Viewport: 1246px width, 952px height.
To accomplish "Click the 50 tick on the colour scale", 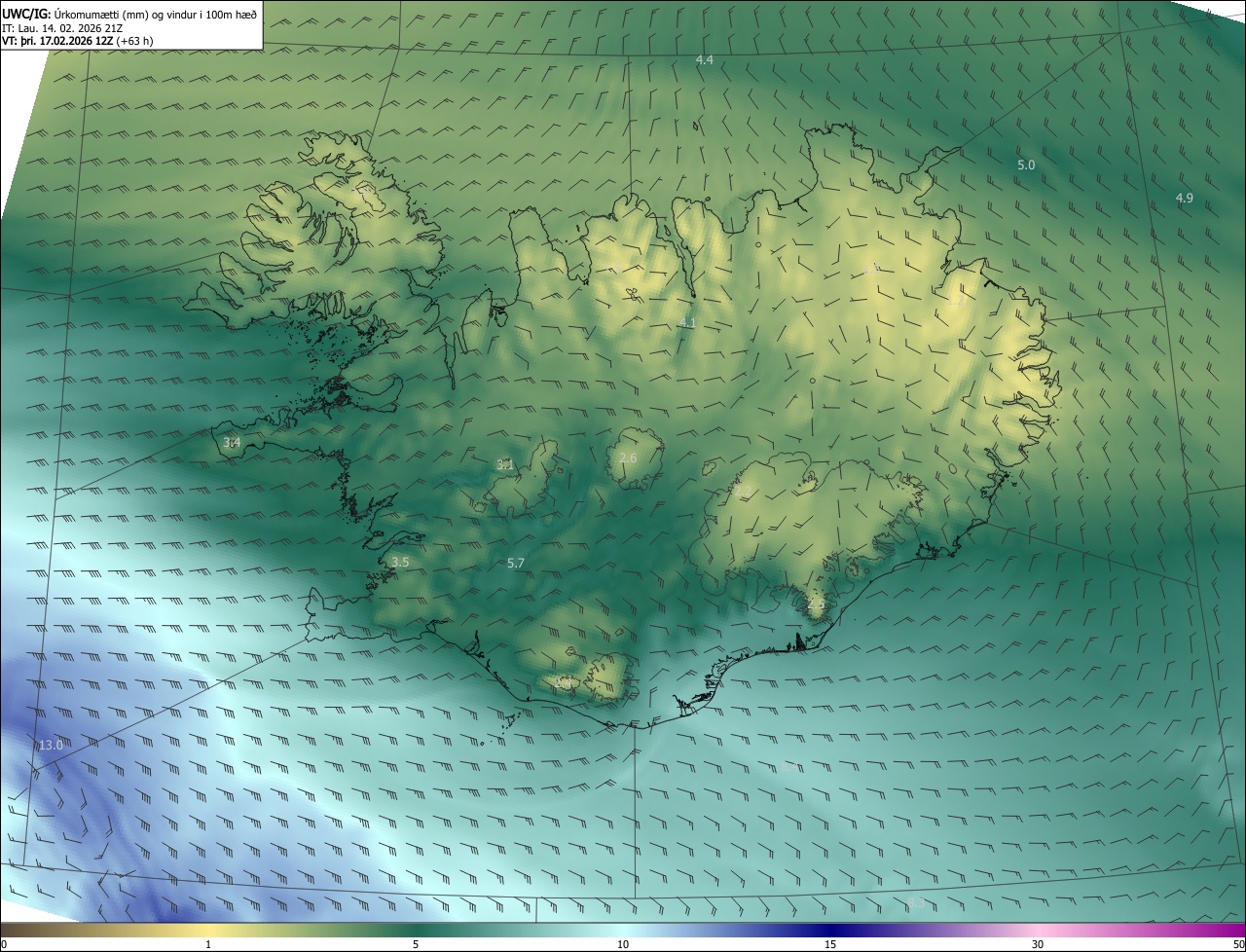I will pos(1238,944).
